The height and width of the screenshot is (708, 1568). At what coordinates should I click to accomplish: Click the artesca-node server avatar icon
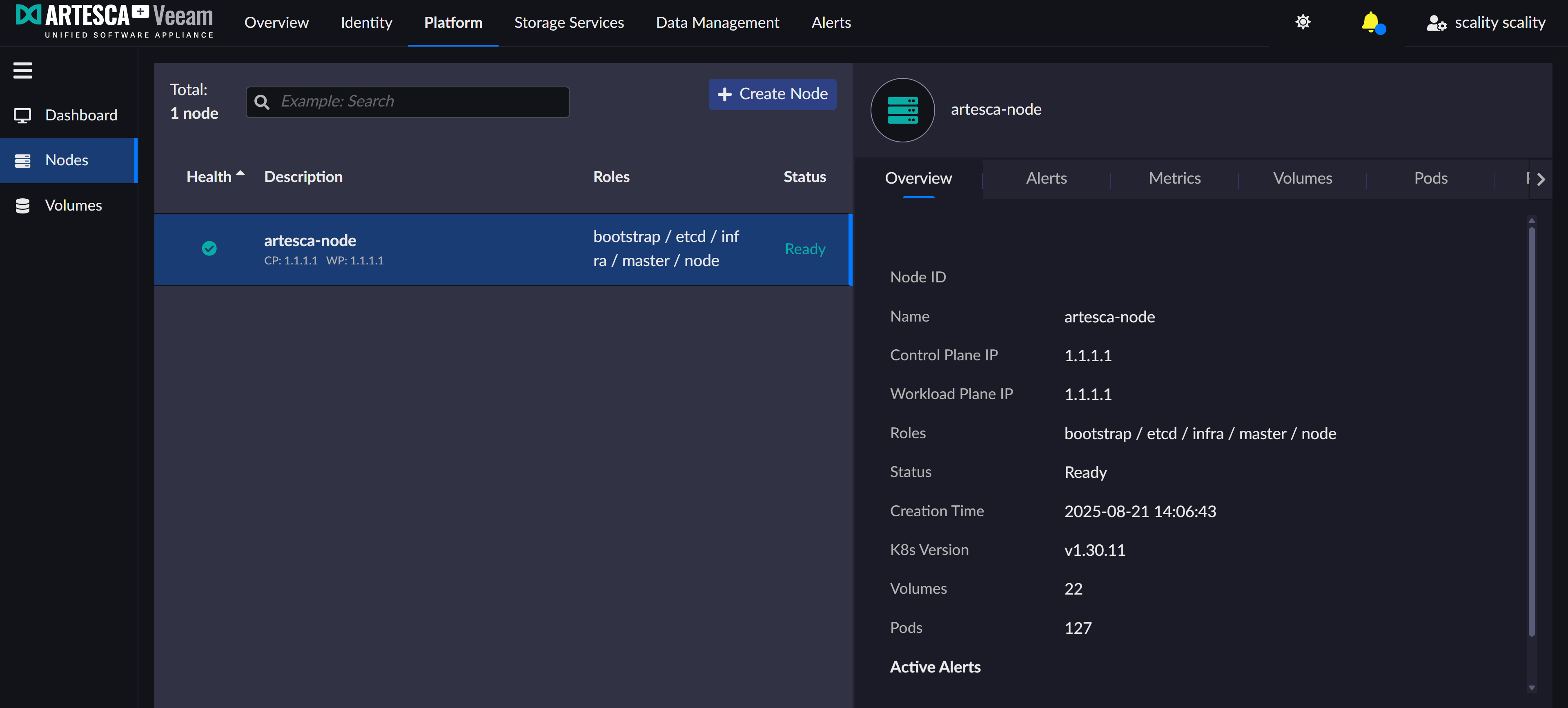pyautogui.click(x=902, y=110)
